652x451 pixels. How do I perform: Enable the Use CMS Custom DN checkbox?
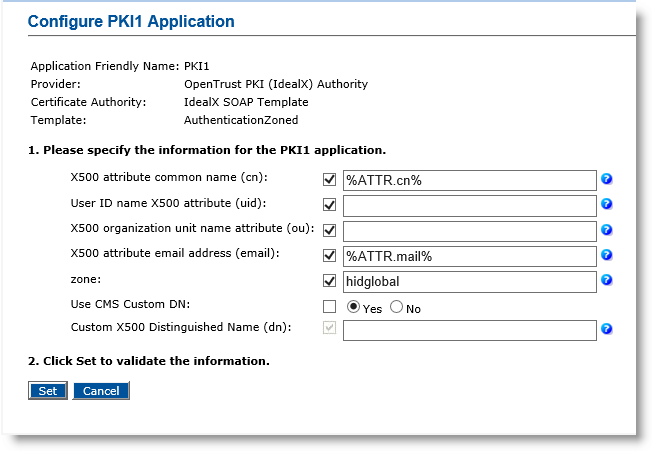[329, 306]
